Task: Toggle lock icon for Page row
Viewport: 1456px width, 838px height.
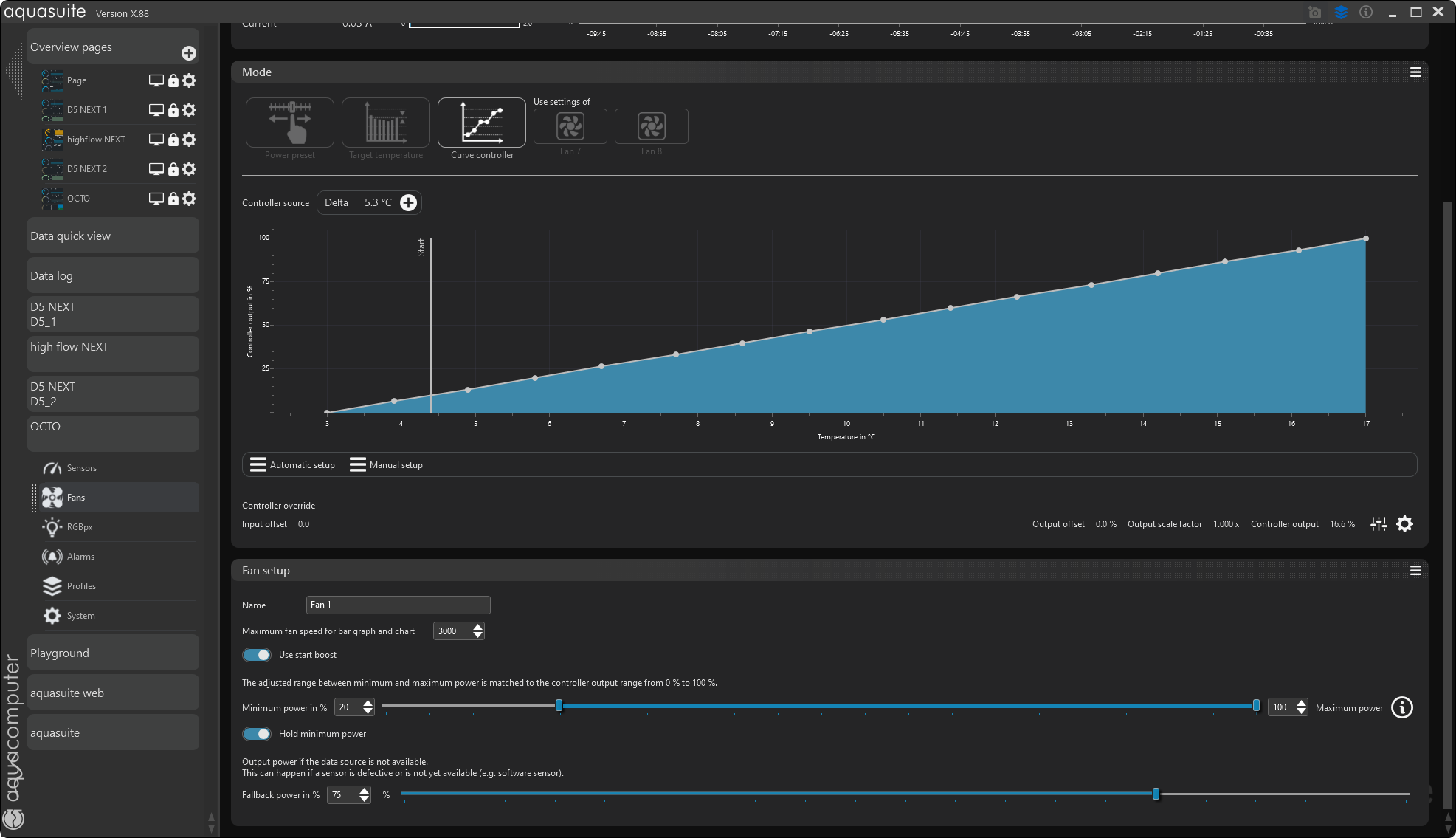Action: click(173, 80)
